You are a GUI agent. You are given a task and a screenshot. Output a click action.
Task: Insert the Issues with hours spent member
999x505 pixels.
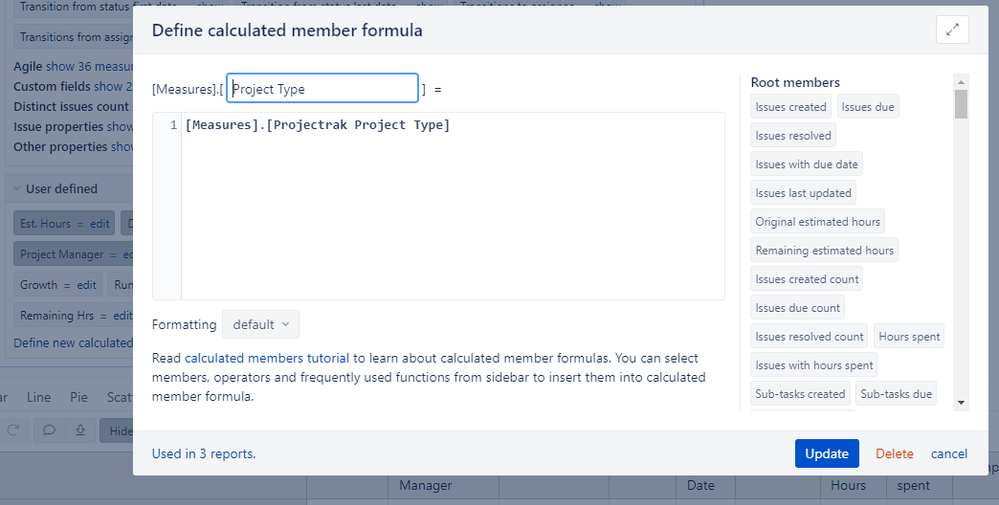tap(814, 365)
